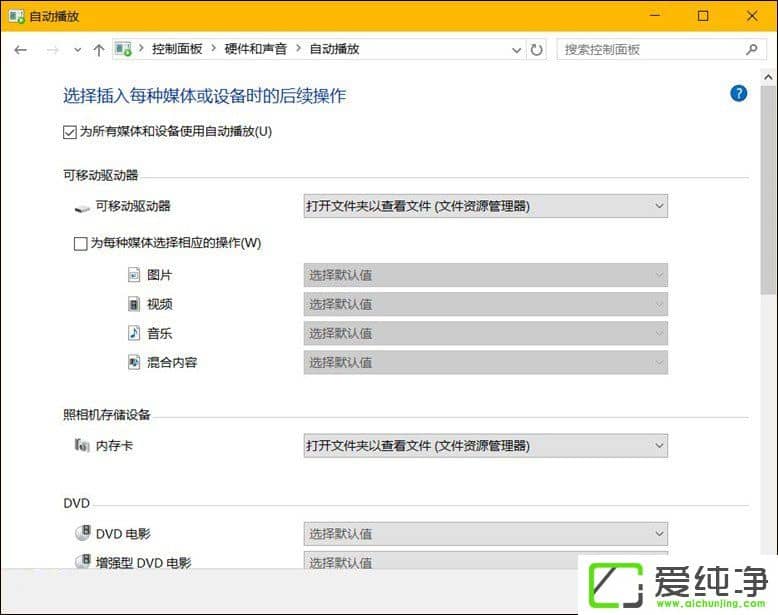Expand the DVD 电影 default dropdown
The image size is (778, 615).
pos(485,533)
